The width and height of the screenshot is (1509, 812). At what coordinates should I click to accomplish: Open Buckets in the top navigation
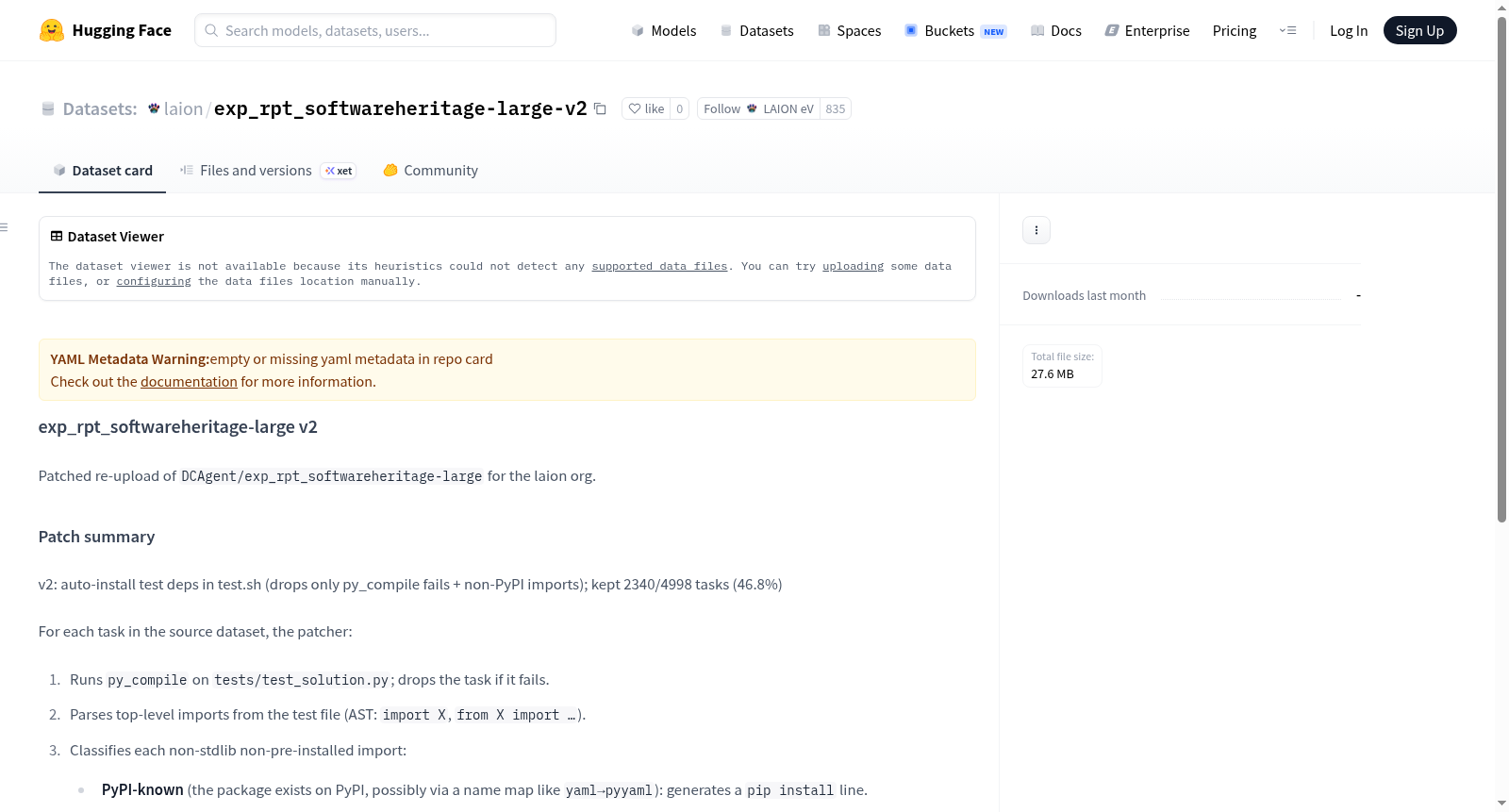(x=955, y=30)
